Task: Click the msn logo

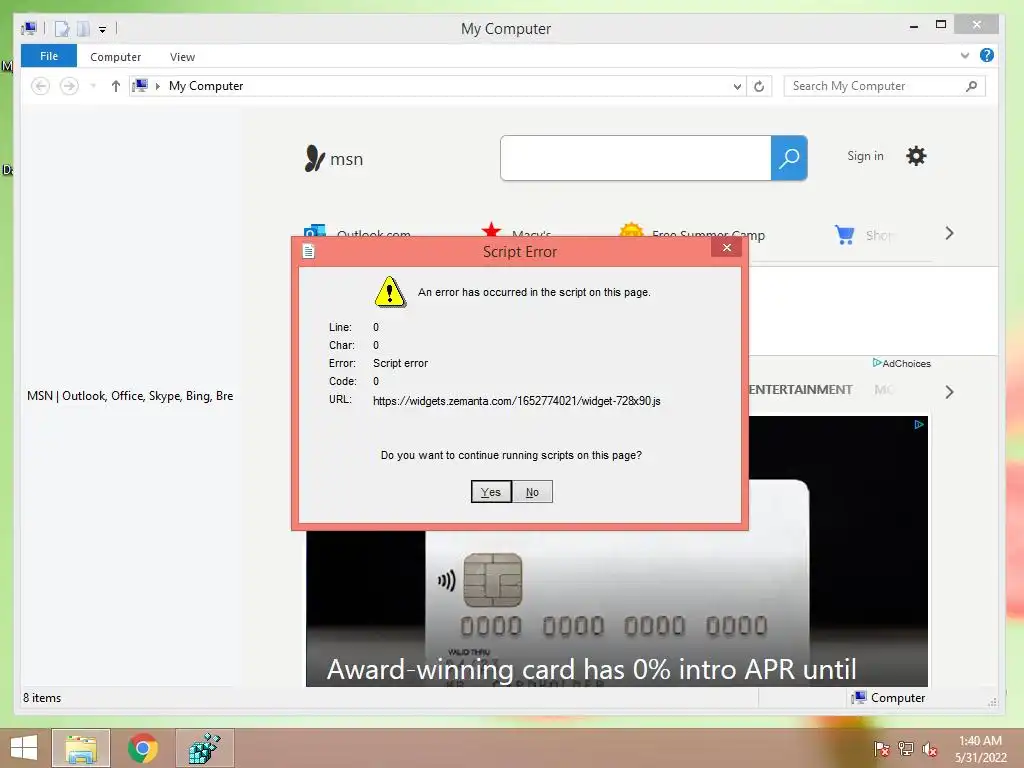Action: (x=334, y=159)
